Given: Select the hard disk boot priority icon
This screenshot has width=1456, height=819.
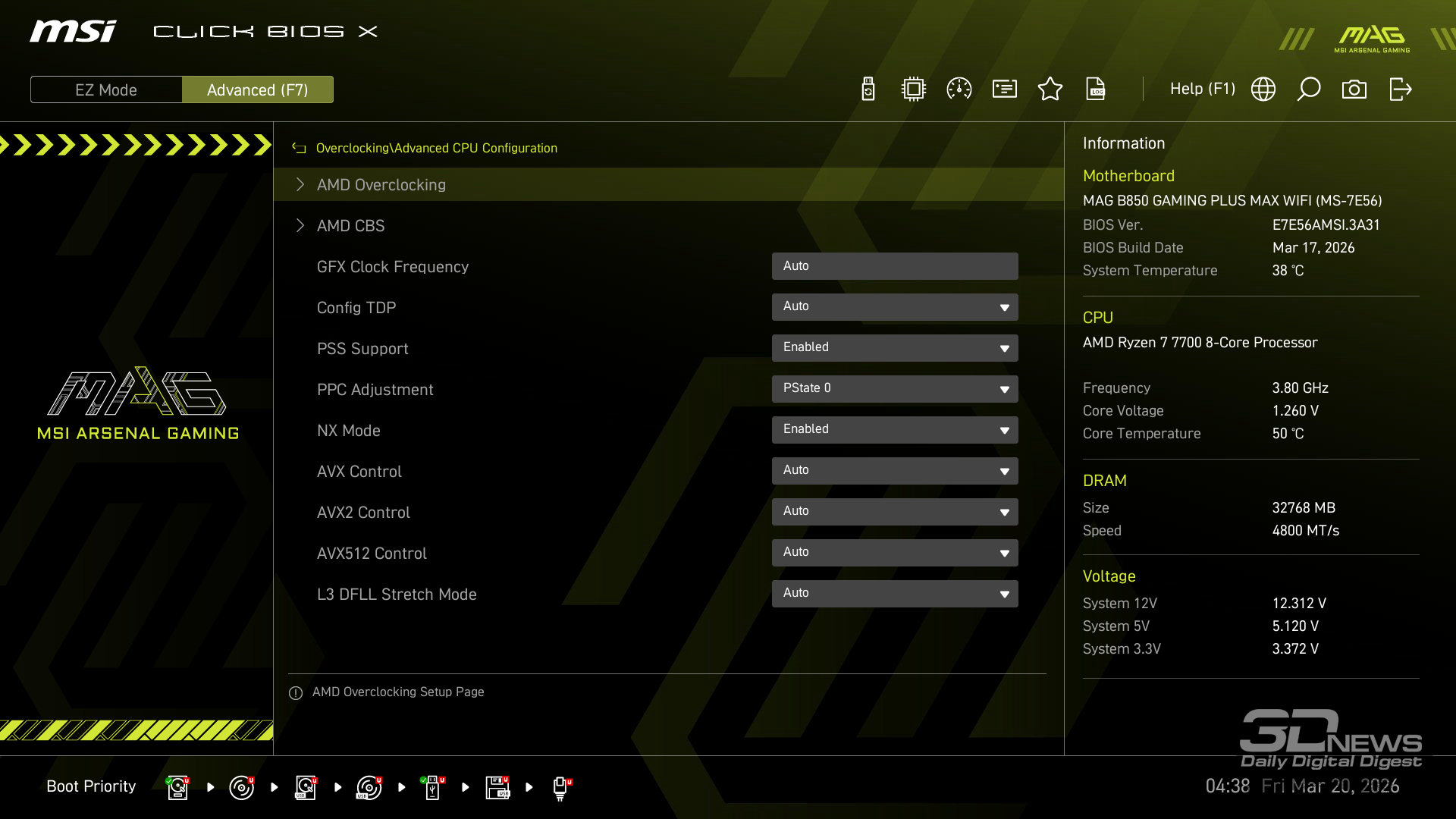Looking at the screenshot, I should (177, 787).
